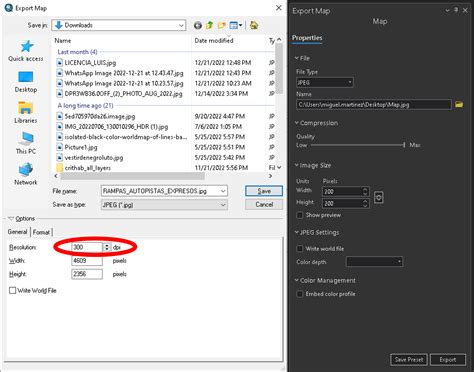Collapse the Image Size section
The width and height of the screenshot is (474, 372).
(x=296, y=165)
